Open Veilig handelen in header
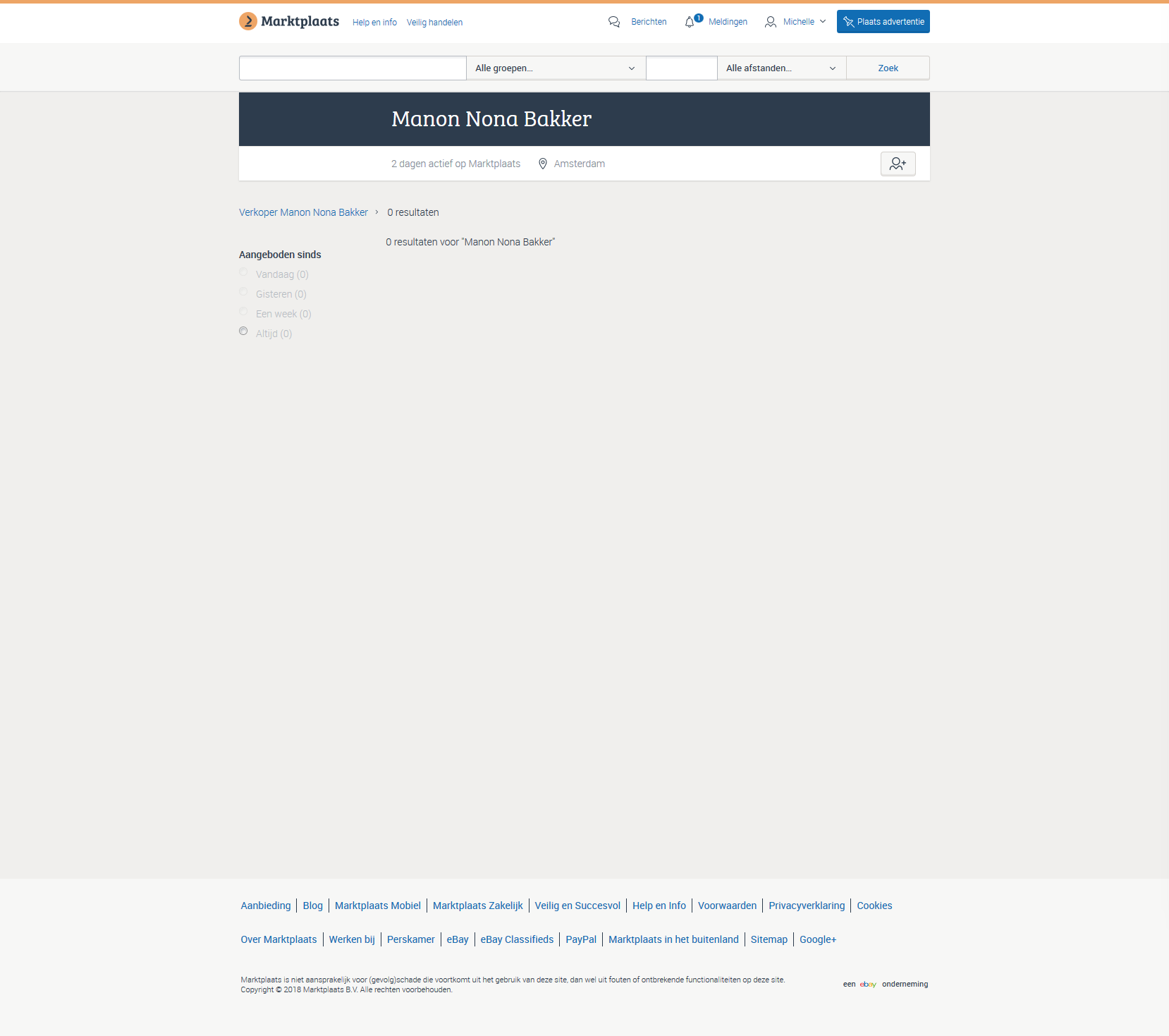The width and height of the screenshot is (1169, 1036). pyautogui.click(x=434, y=23)
